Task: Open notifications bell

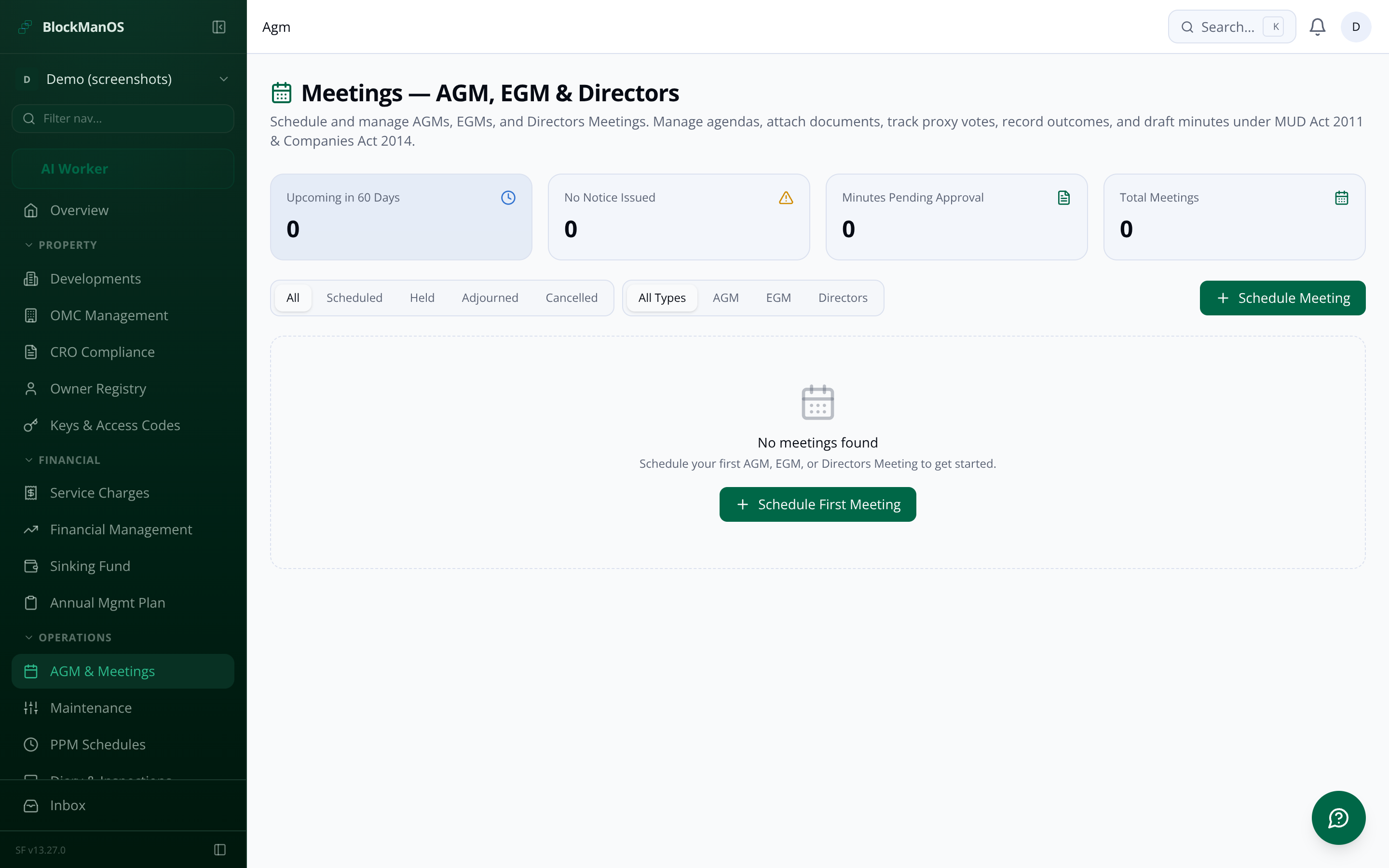Action: coord(1317,27)
